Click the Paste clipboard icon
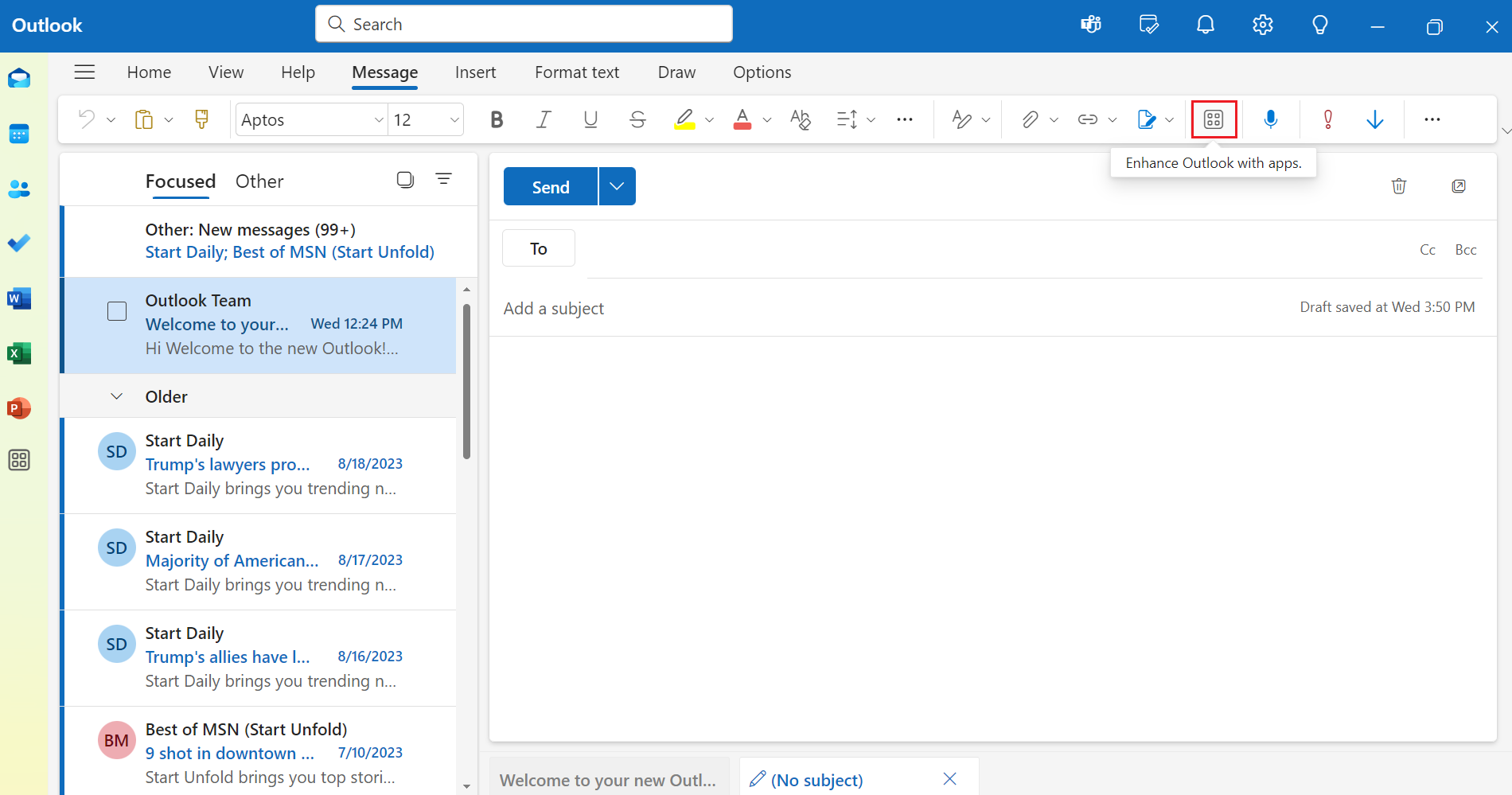Viewport: 1512px width, 795px height. 143,119
